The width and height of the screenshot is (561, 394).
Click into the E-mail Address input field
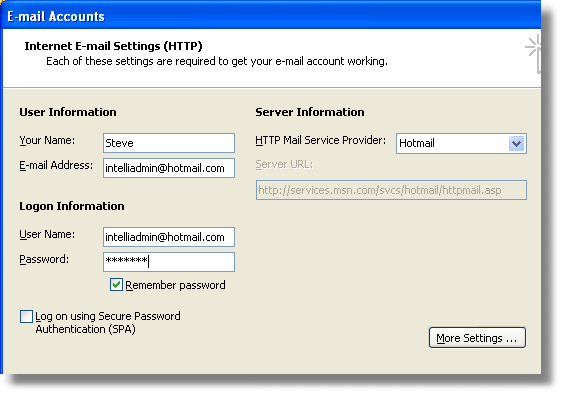point(169,168)
